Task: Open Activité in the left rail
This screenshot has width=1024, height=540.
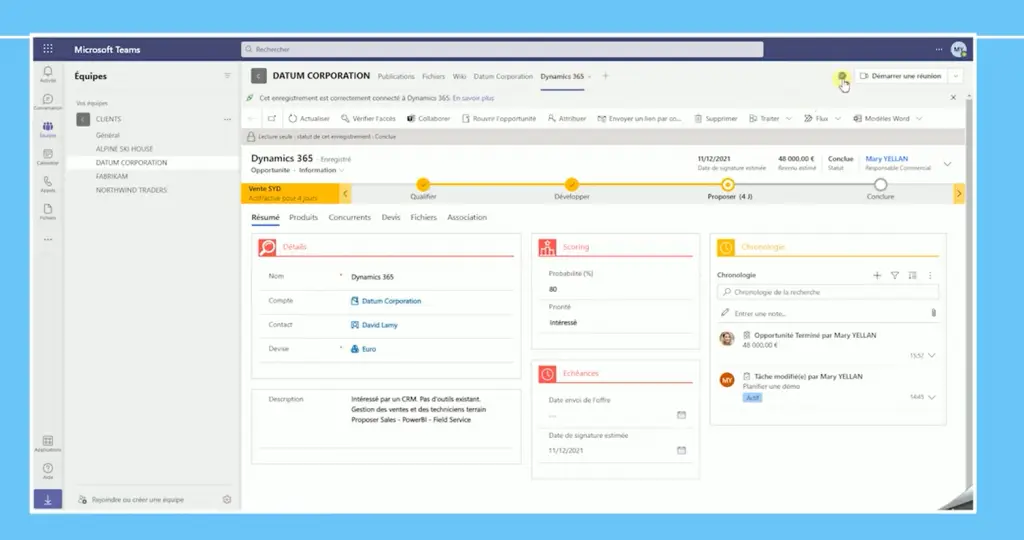Action: [x=48, y=74]
